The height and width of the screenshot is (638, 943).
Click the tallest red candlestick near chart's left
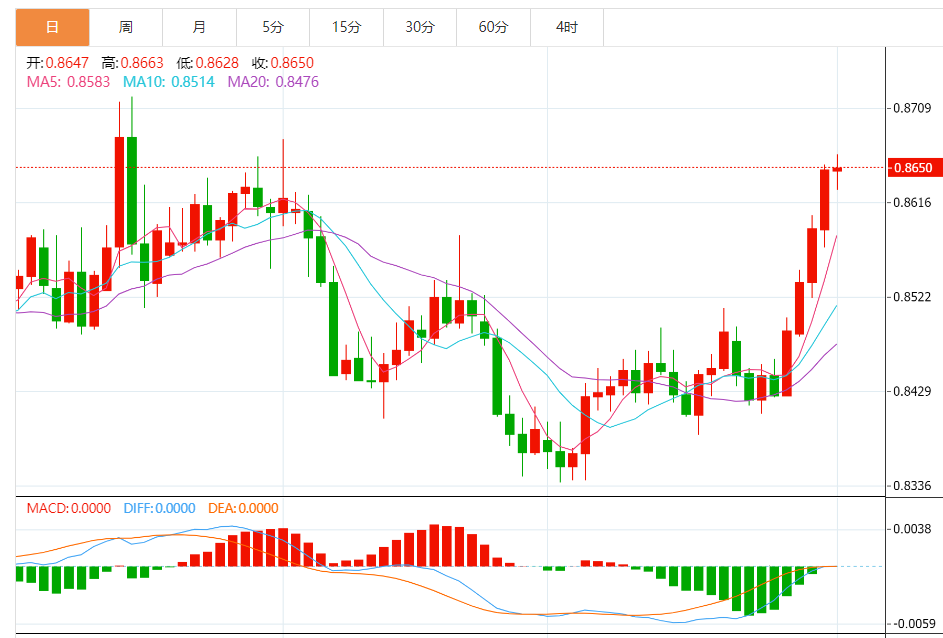pyautogui.click(x=119, y=192)
